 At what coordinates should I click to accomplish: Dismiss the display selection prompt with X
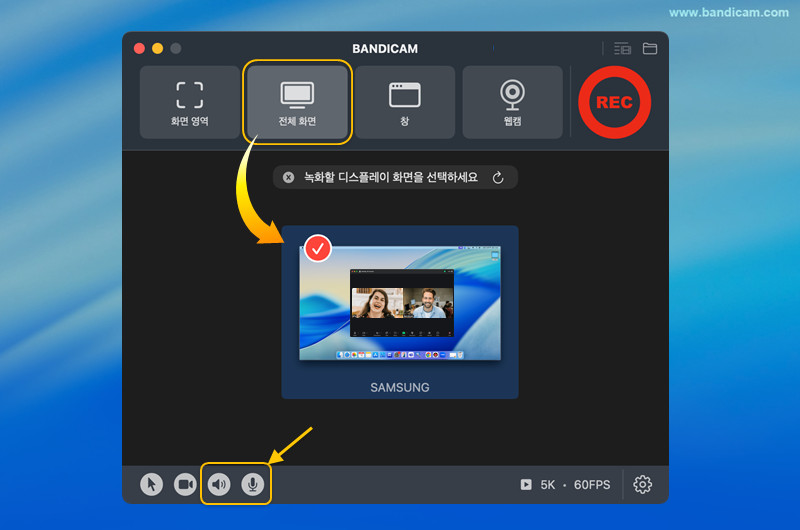tap(289, 177)
